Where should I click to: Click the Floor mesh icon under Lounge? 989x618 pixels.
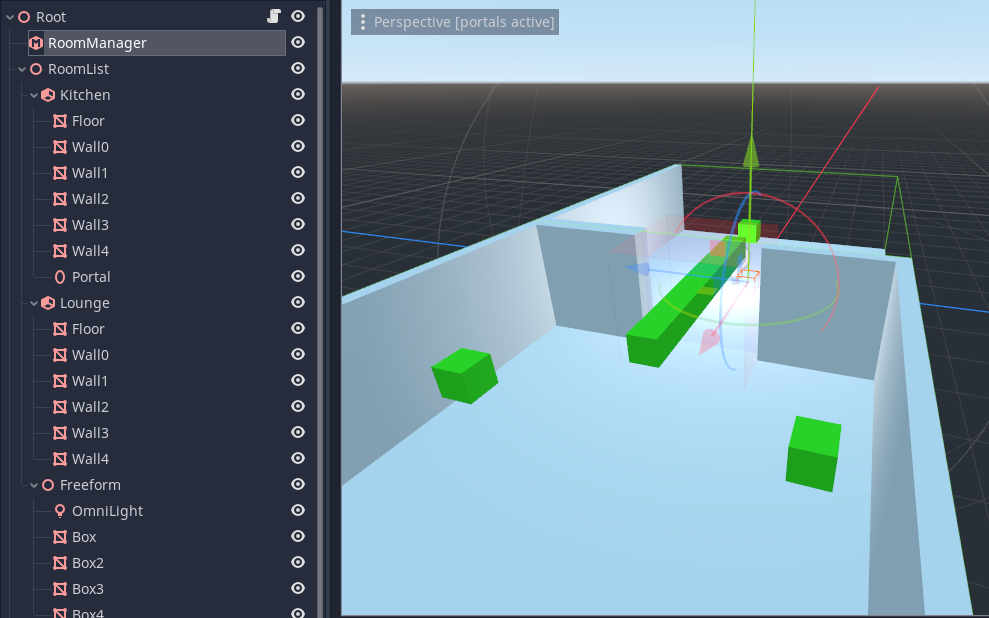[x=61, y=328]
